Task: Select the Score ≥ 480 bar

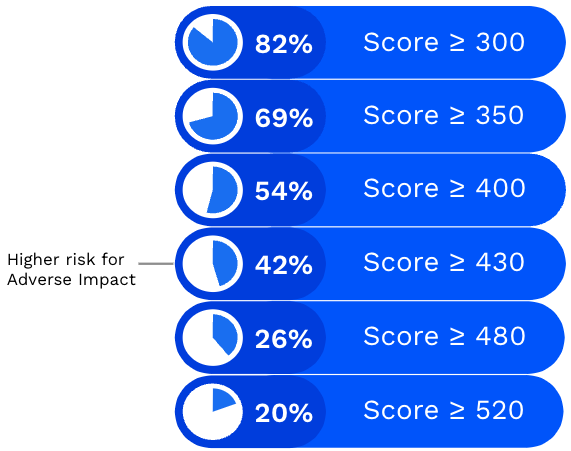Action: pyautogui.click(x=370, y=337)
